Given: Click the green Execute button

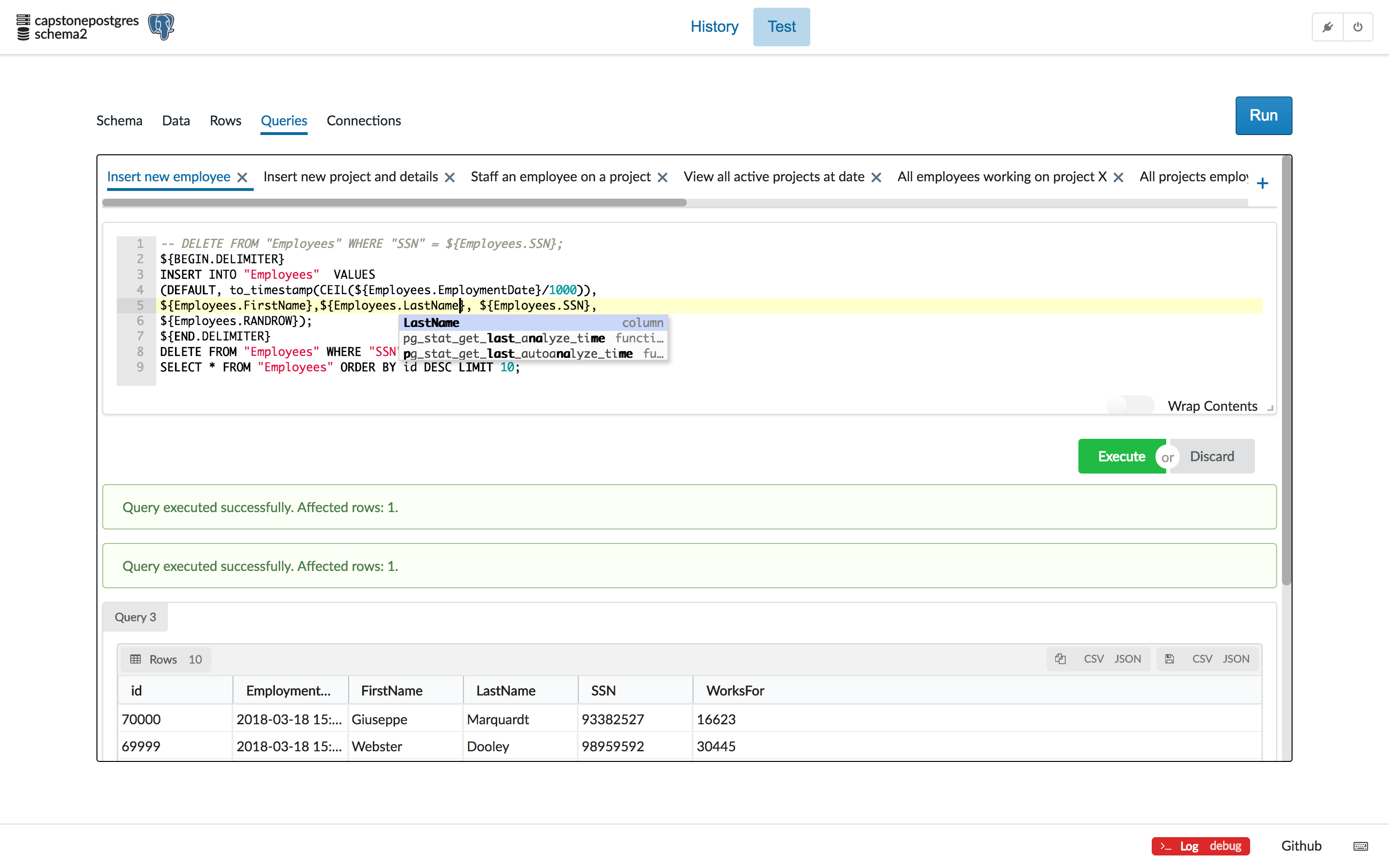Looking at the screenshot, I should [x=1121, y=456].
